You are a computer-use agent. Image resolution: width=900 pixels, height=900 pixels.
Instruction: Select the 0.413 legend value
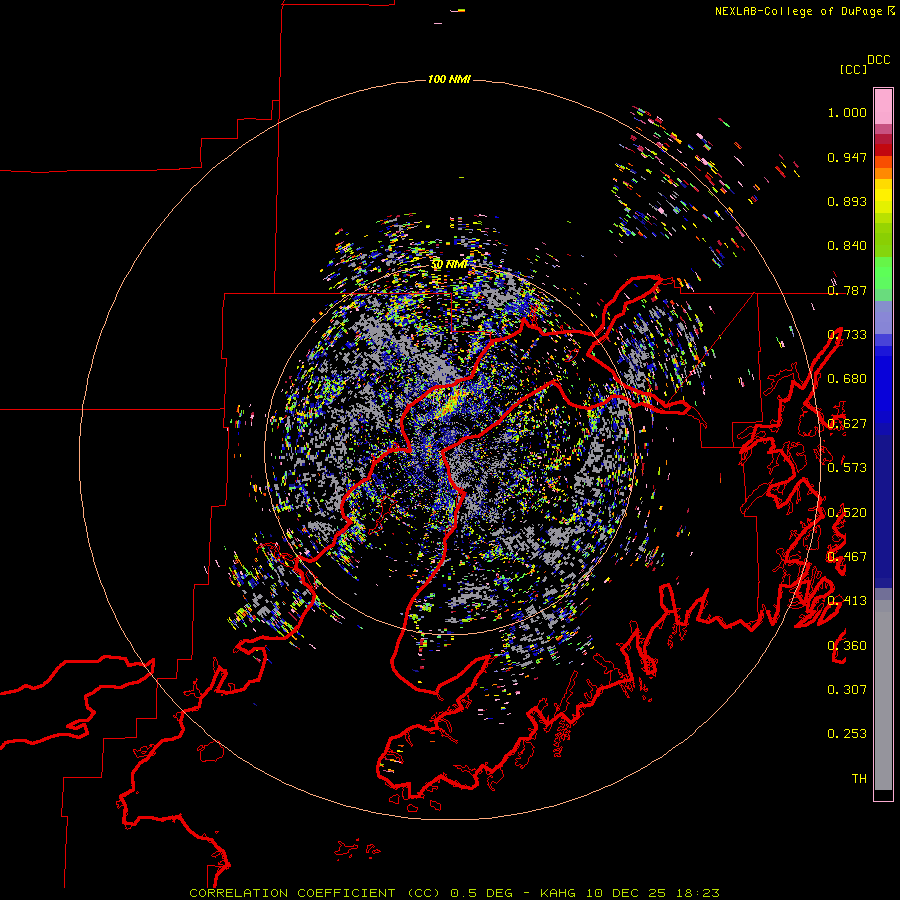[x=847, y=601]
